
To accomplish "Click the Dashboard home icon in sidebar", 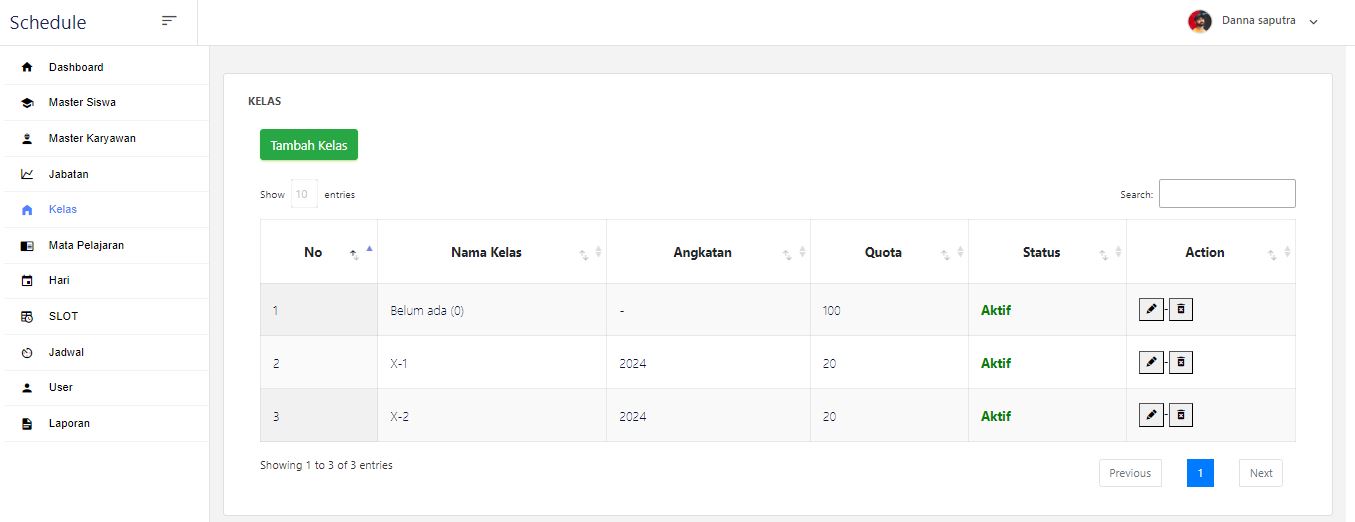I will (x=27, y=68).
